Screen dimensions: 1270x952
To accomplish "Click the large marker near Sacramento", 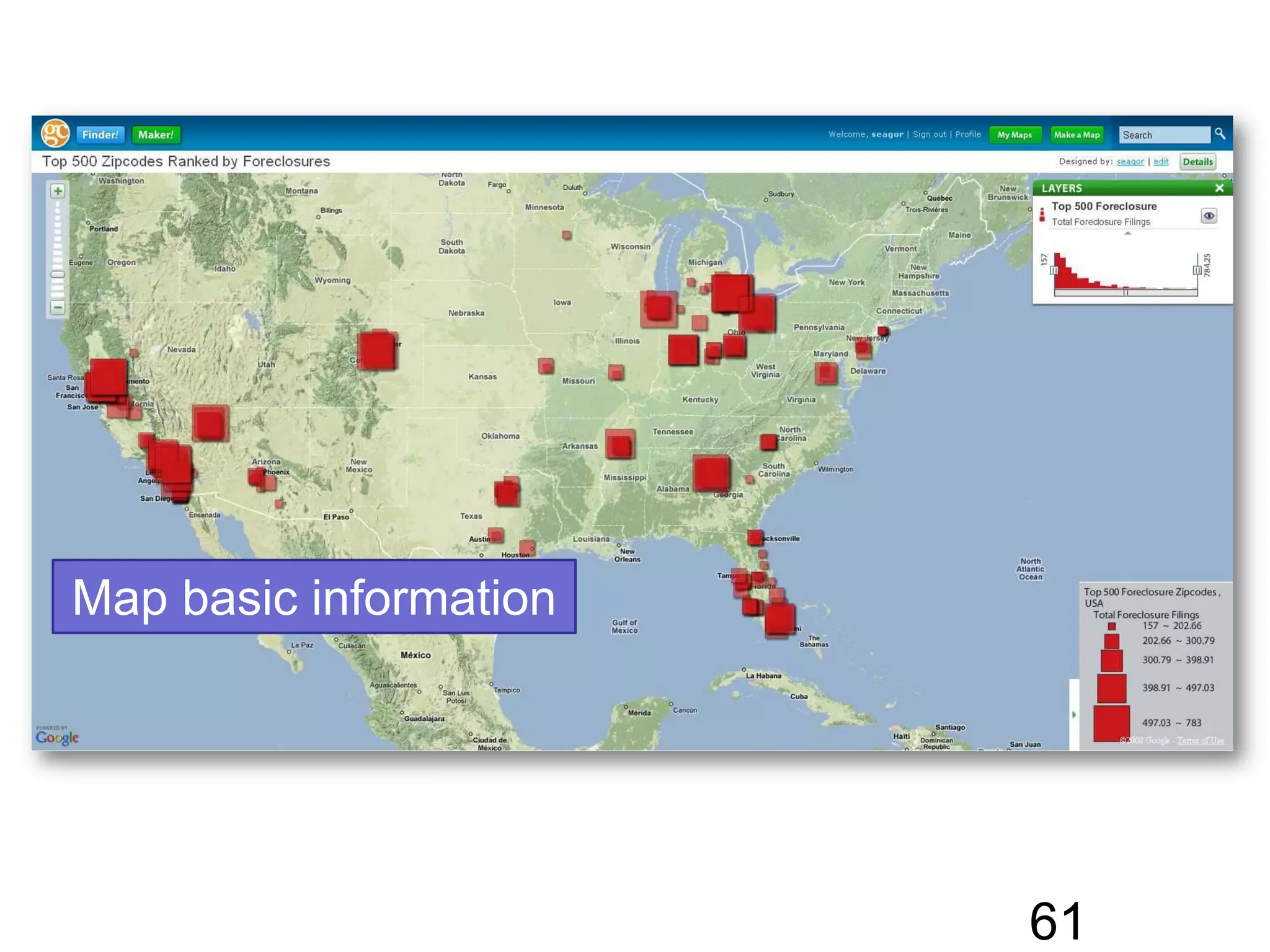I will tap(109, 377).
